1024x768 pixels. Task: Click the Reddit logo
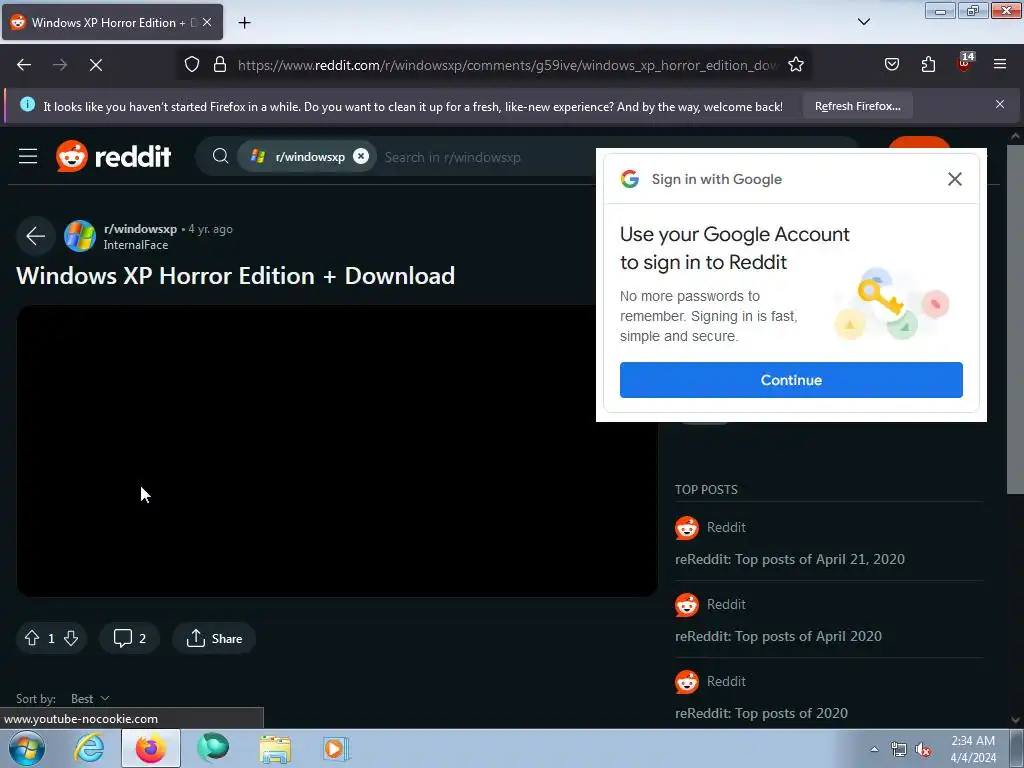[x=114, y=157]
